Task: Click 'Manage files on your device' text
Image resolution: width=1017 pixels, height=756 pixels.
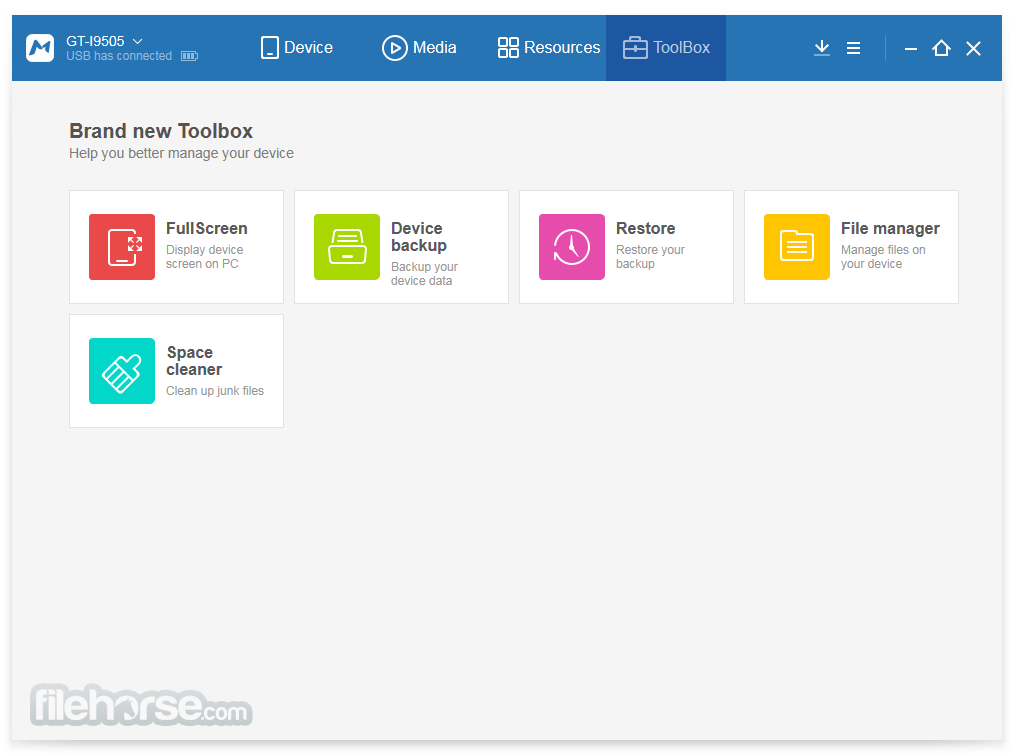Action: [883, 257]
